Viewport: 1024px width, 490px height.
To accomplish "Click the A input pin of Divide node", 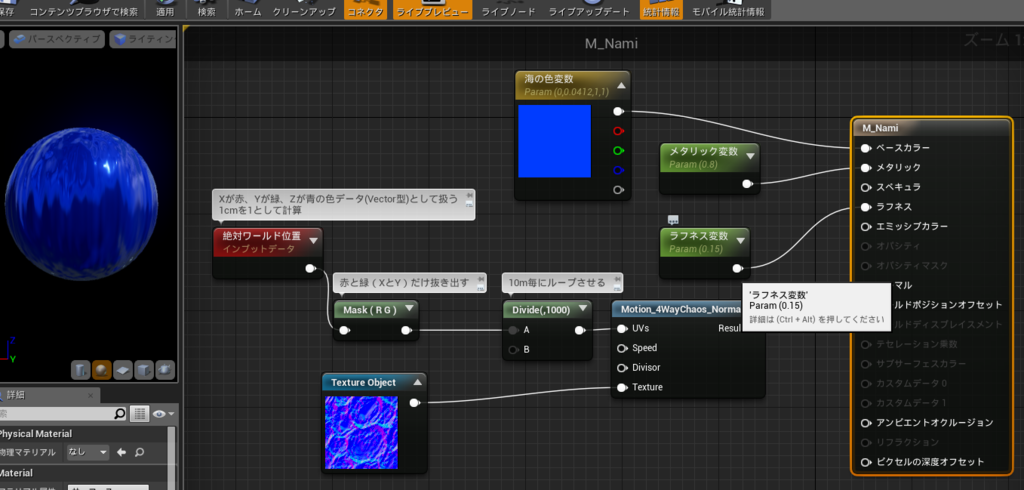I will tap(514, 331).
